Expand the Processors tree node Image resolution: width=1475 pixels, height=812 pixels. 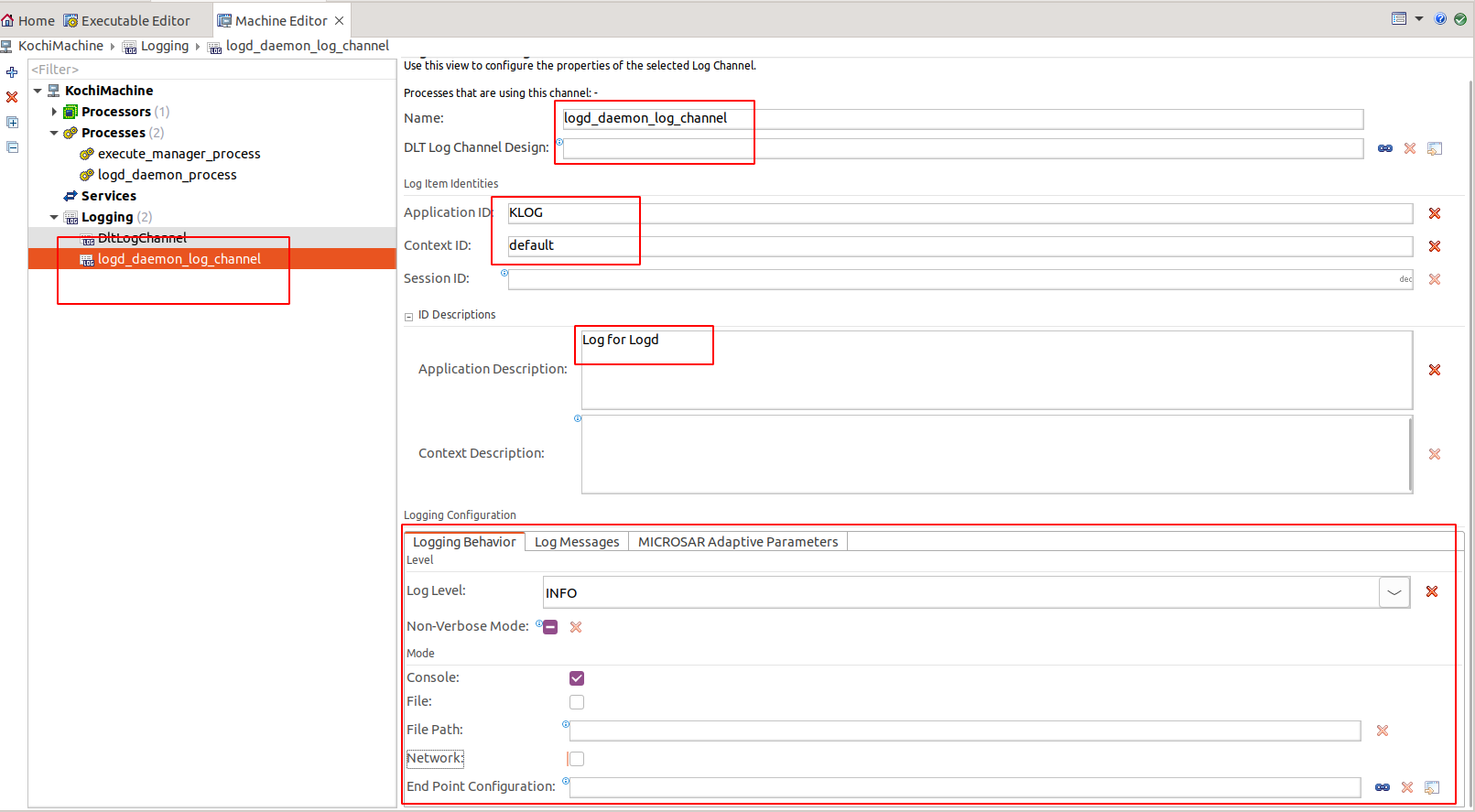54,112
